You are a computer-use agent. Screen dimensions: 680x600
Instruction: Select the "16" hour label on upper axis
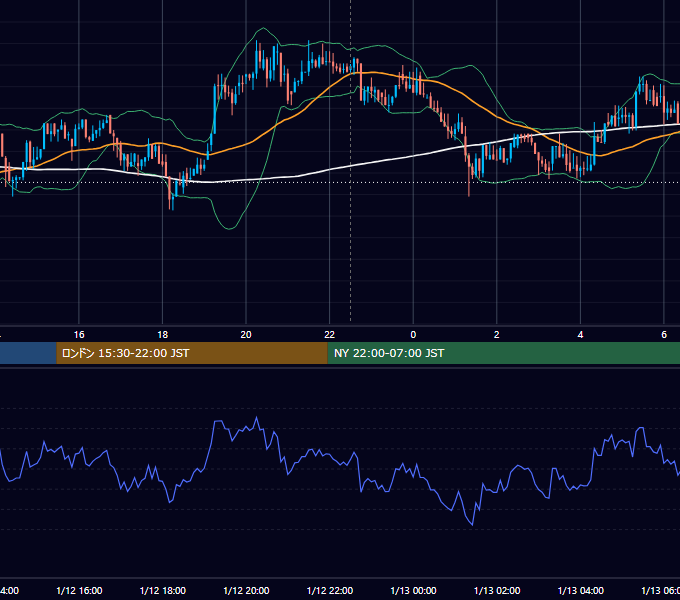click(79, 334)
